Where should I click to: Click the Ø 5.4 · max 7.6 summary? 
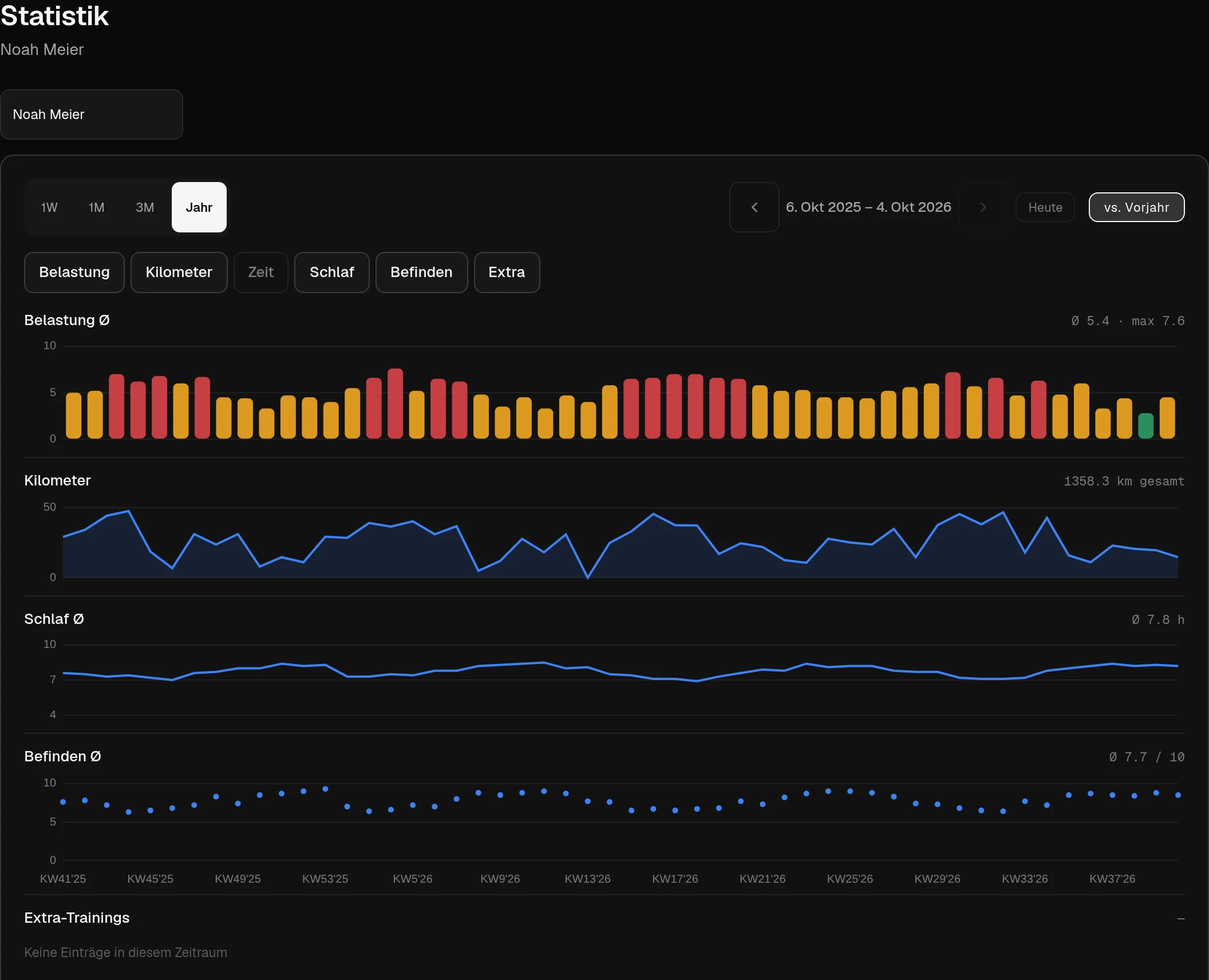tap(1128, 321)
